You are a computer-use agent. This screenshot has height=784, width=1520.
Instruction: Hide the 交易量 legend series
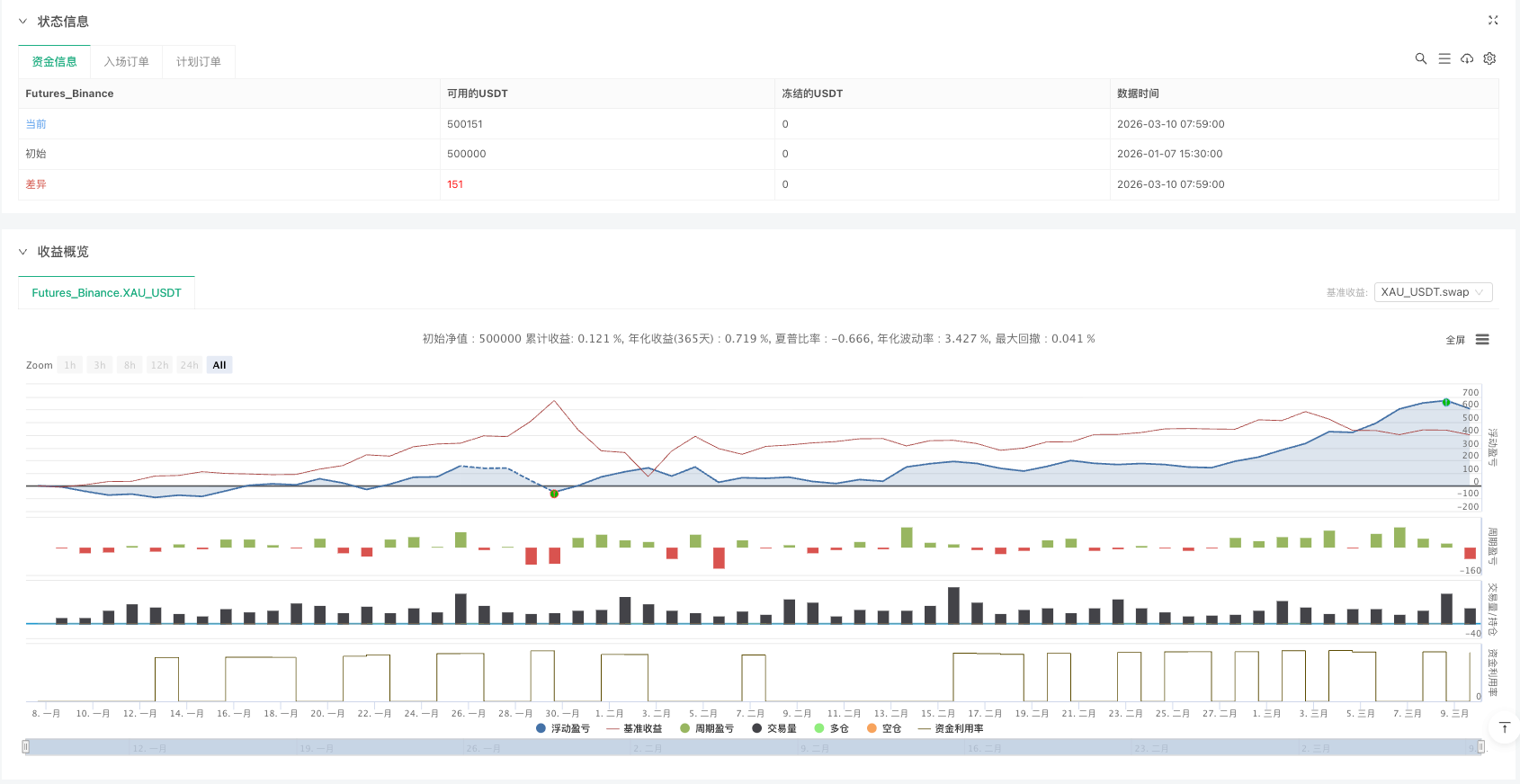(774, 728)
